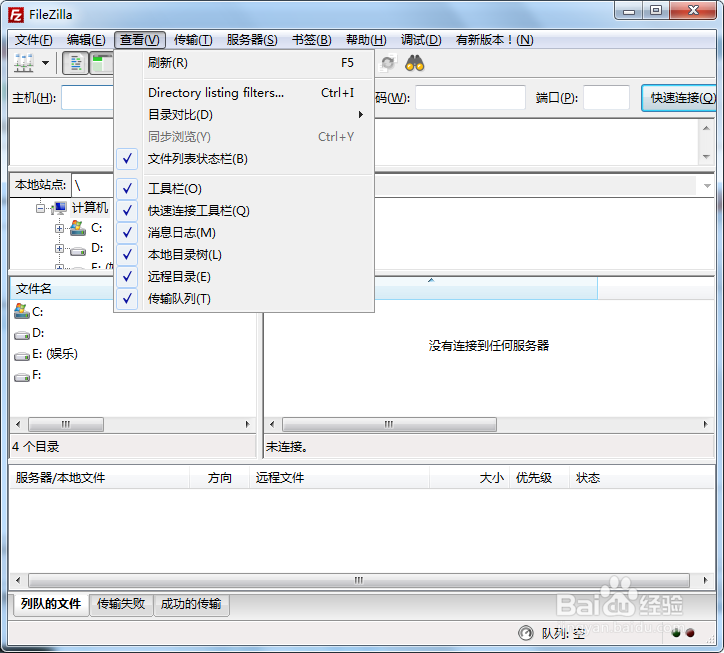The width and height of the screenshot is (724, 653).
Task: Open the remote site path dropdown
Action: point(707,186)
